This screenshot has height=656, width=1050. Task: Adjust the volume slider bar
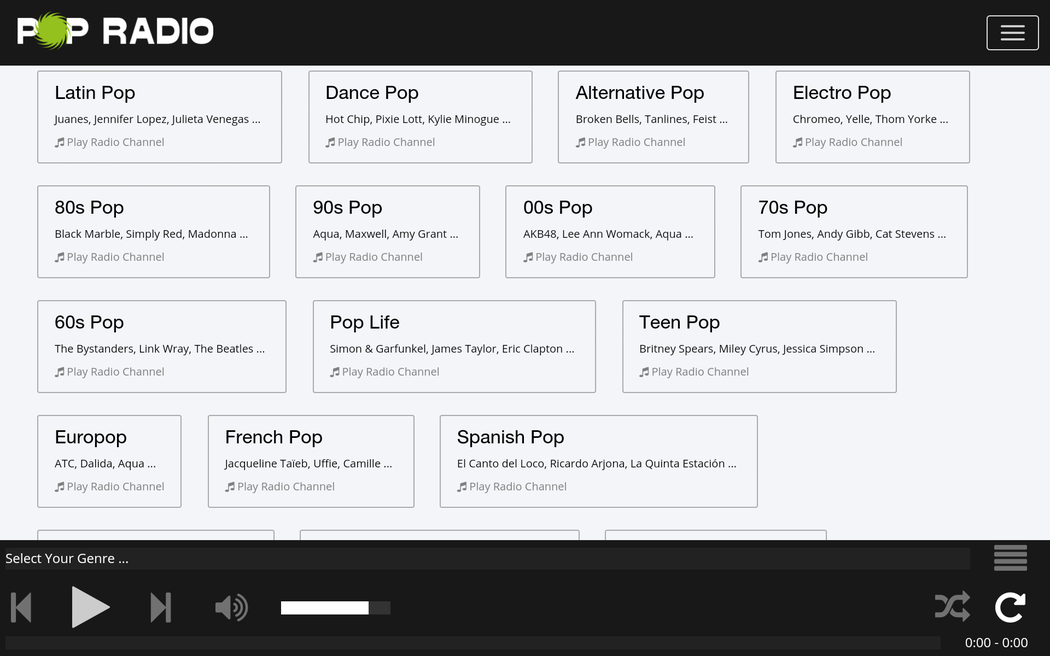(335, 608)
